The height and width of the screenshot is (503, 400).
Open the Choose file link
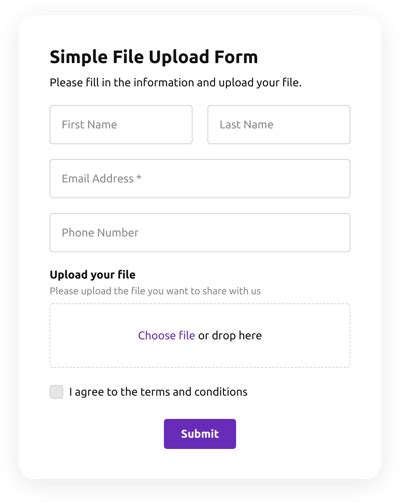coord(166,335)
